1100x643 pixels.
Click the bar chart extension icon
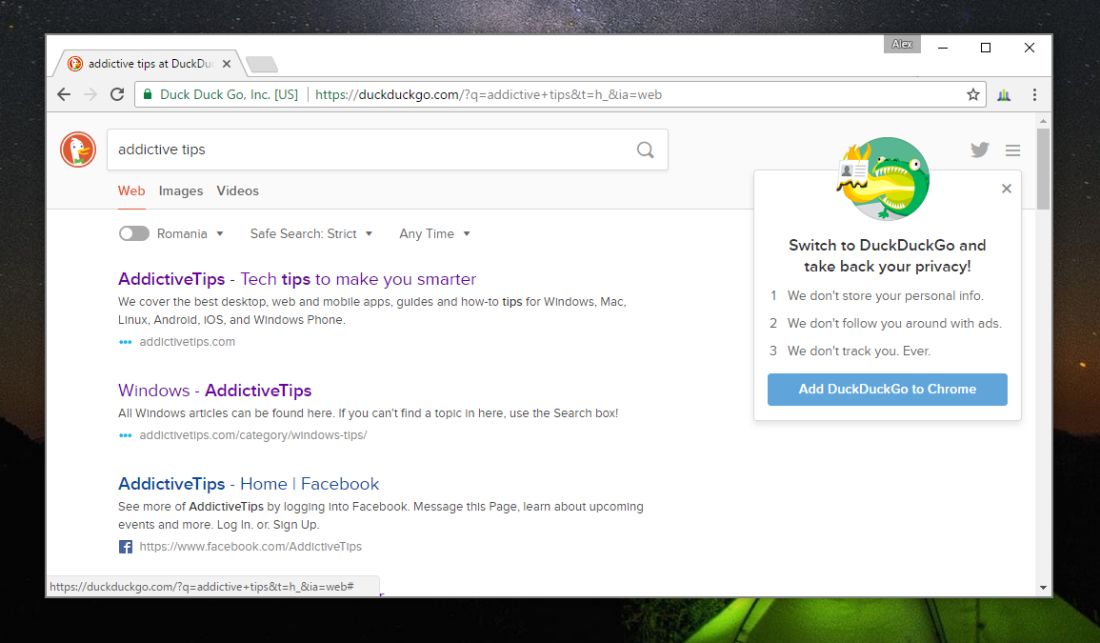[1004, 95]
